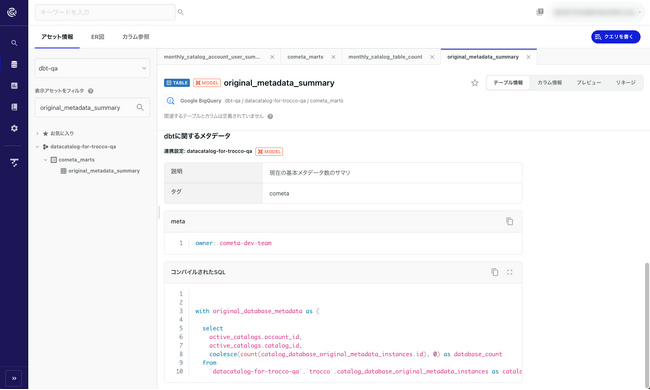
Task: Click the TABLE badge
Action: (x=177, y=83)
